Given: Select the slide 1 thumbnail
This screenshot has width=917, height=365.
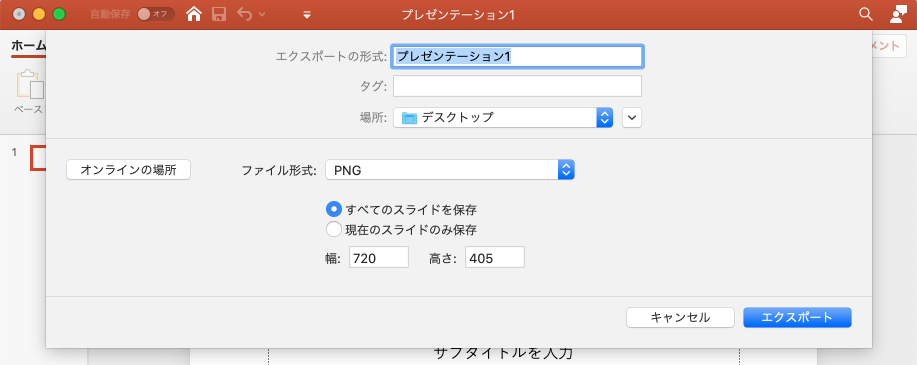Looking at the screenshot, I should click(x=37, y=157).
